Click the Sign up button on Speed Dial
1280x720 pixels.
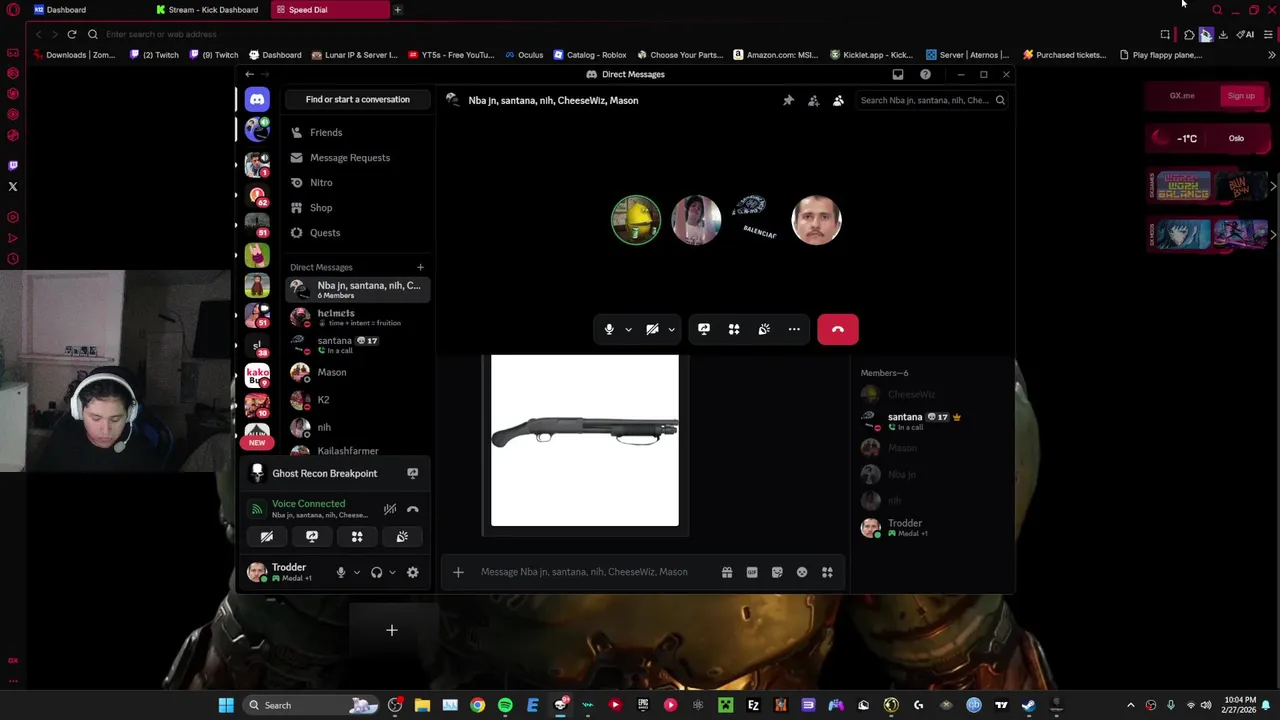pos(1241,96)
